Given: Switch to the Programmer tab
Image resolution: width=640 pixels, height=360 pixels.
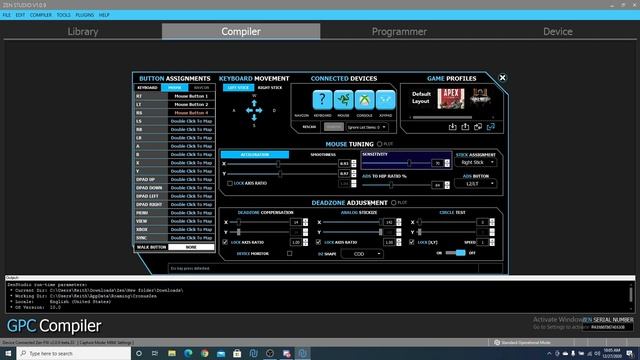Looking at the screenshot, I should click(x=399, y=31).
